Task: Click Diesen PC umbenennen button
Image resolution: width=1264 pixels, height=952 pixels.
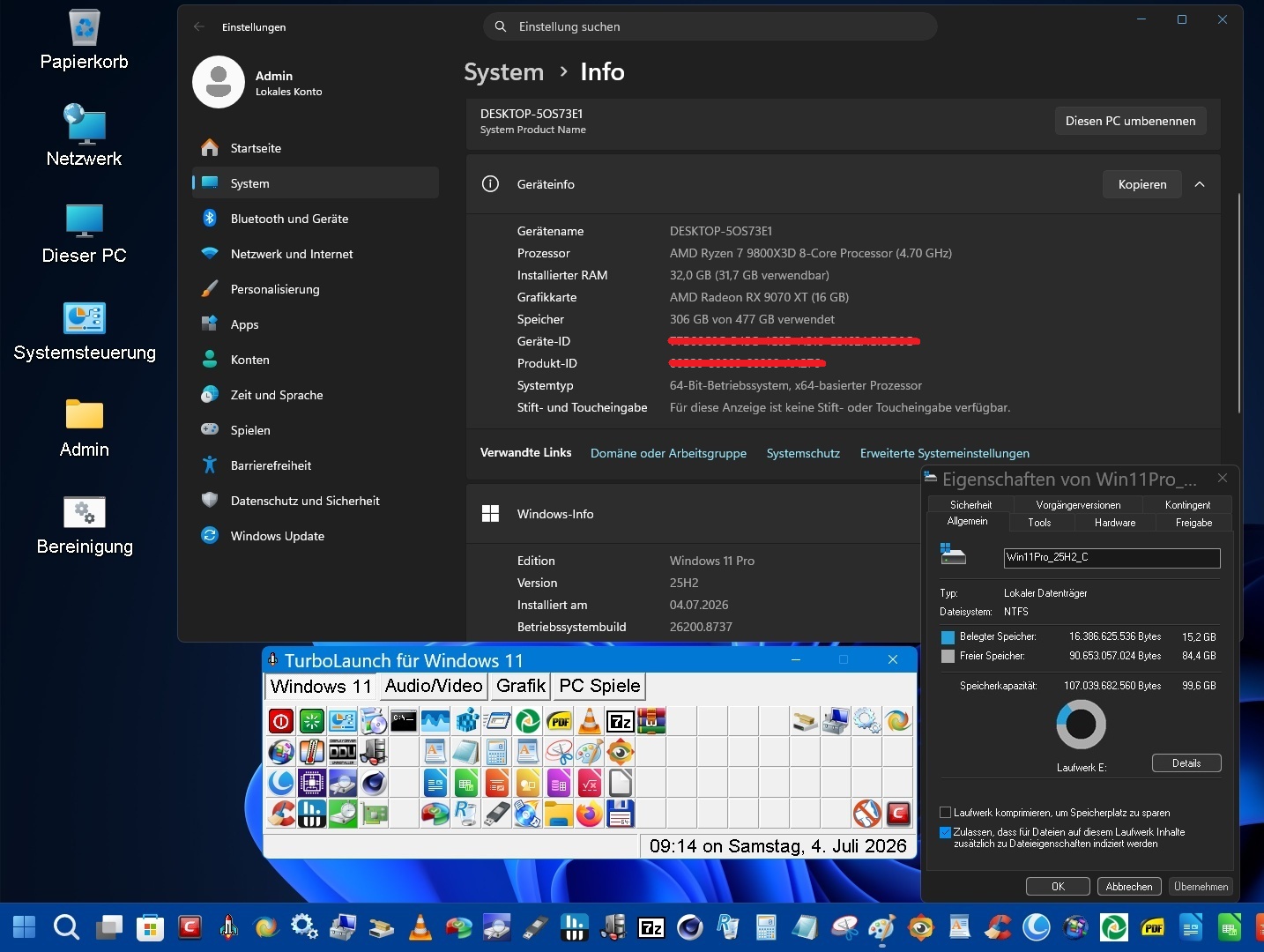Action: tap(1130, 121)
